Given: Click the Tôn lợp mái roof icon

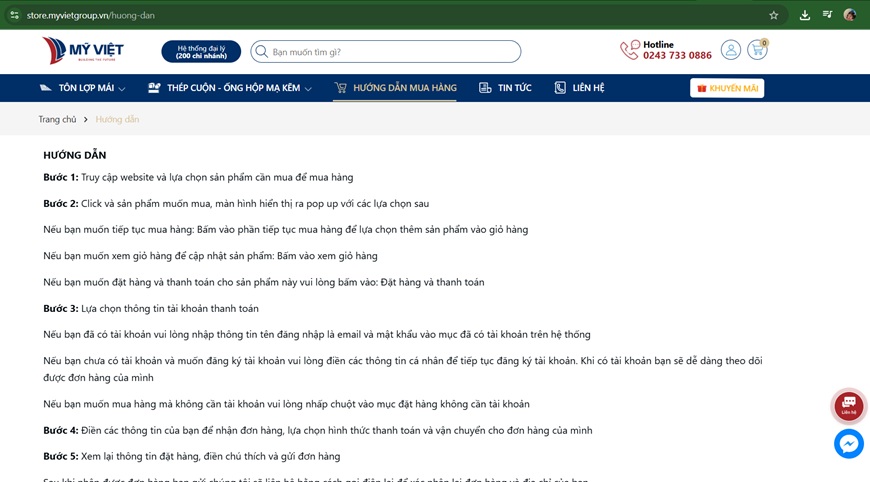Looking at the screenshot, I should 45,88.
